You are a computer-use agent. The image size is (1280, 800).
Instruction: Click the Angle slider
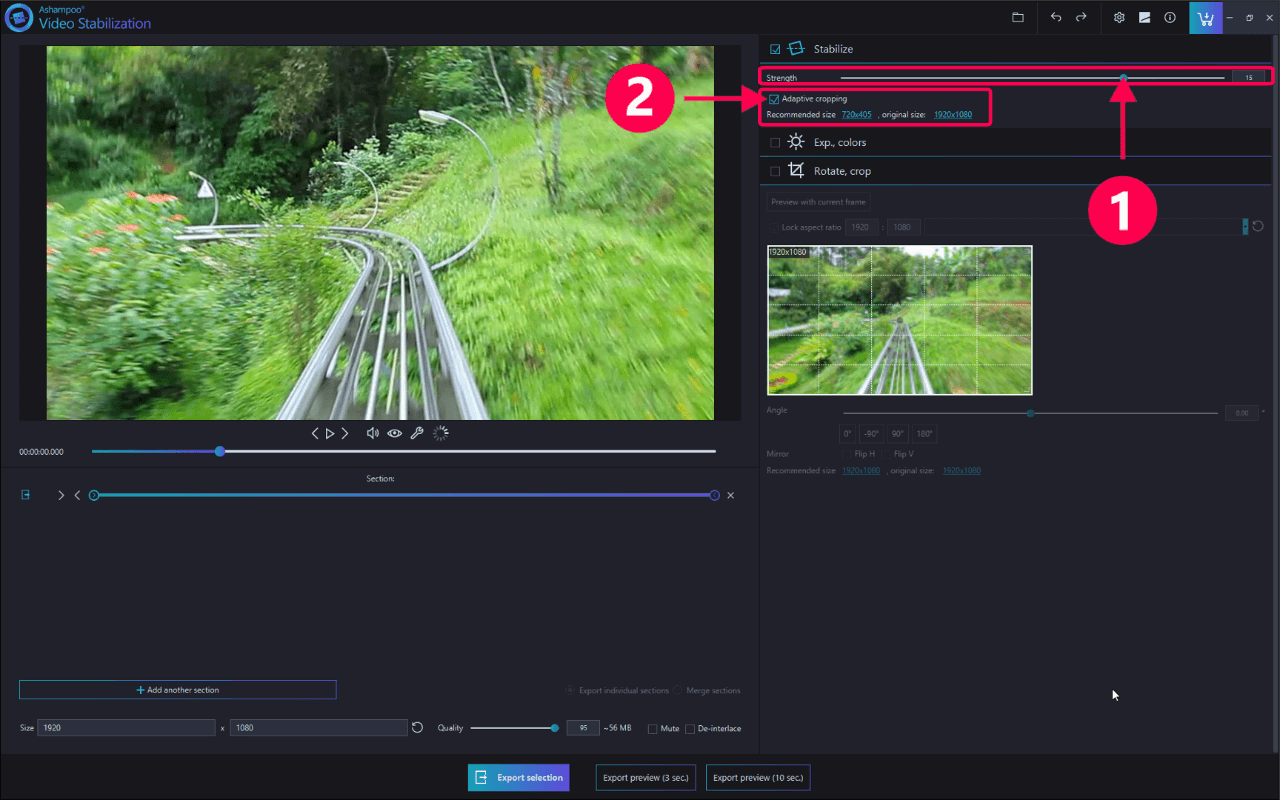click(1030, 412)
